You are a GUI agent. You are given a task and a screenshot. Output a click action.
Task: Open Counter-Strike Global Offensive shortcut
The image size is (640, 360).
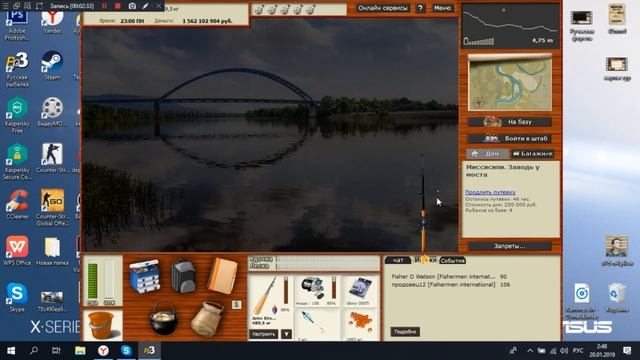[52, 207]
